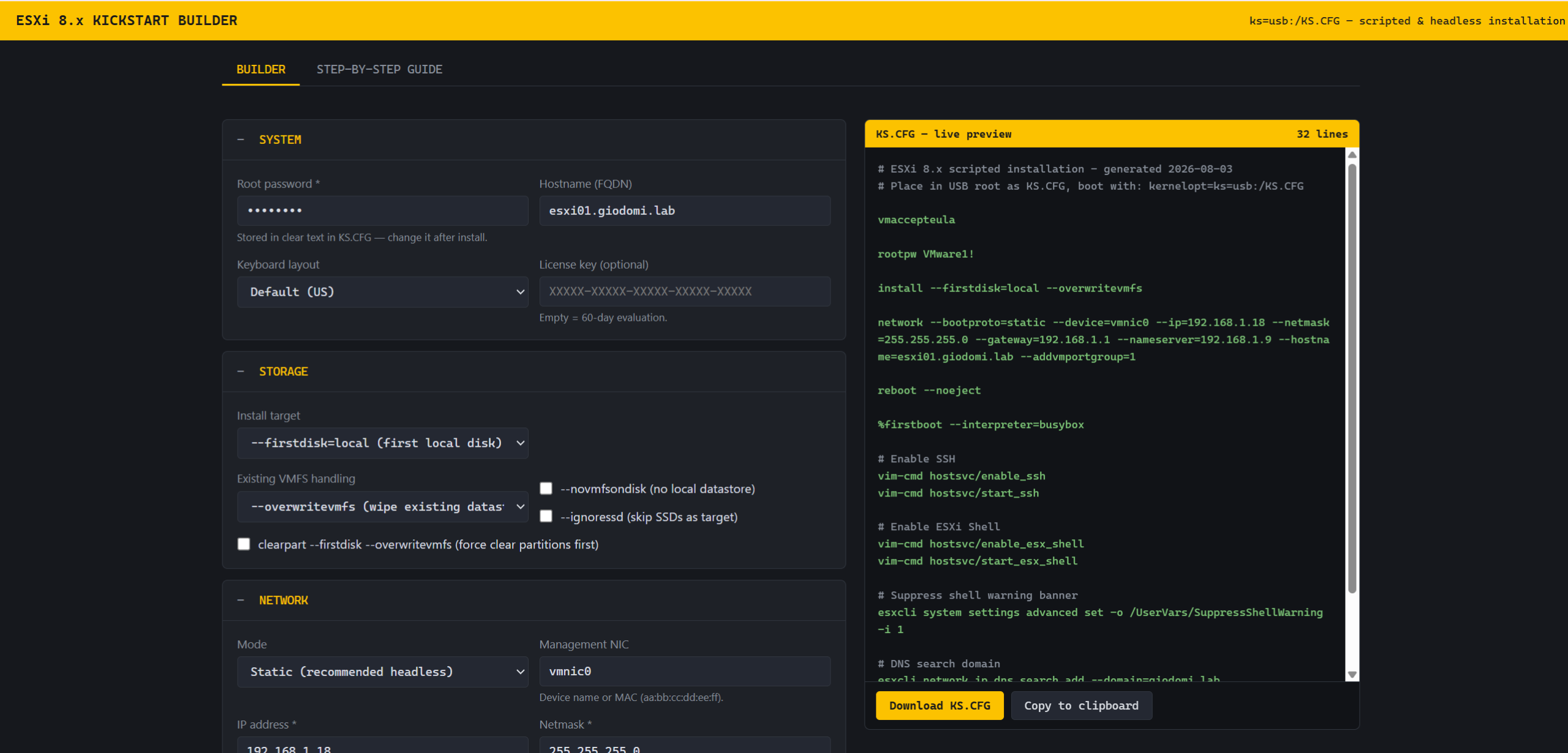Click the 'ESXi 8.x KICKSTART BUILDER' title

tap(127, 20)
